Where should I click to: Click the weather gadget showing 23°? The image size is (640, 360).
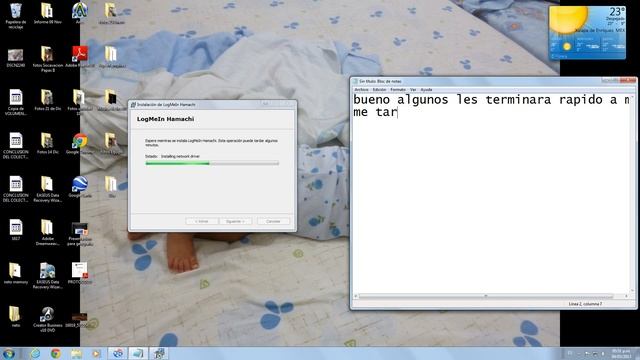[587, 32]
